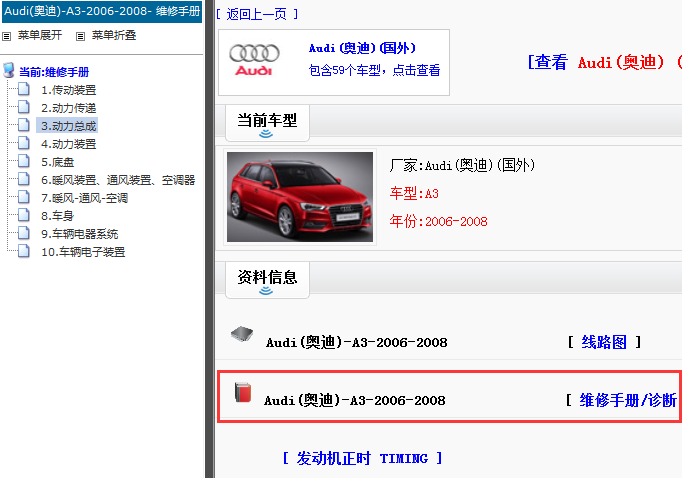Open 7.暖风-通风-空调 section

click(x=84, y=198)
